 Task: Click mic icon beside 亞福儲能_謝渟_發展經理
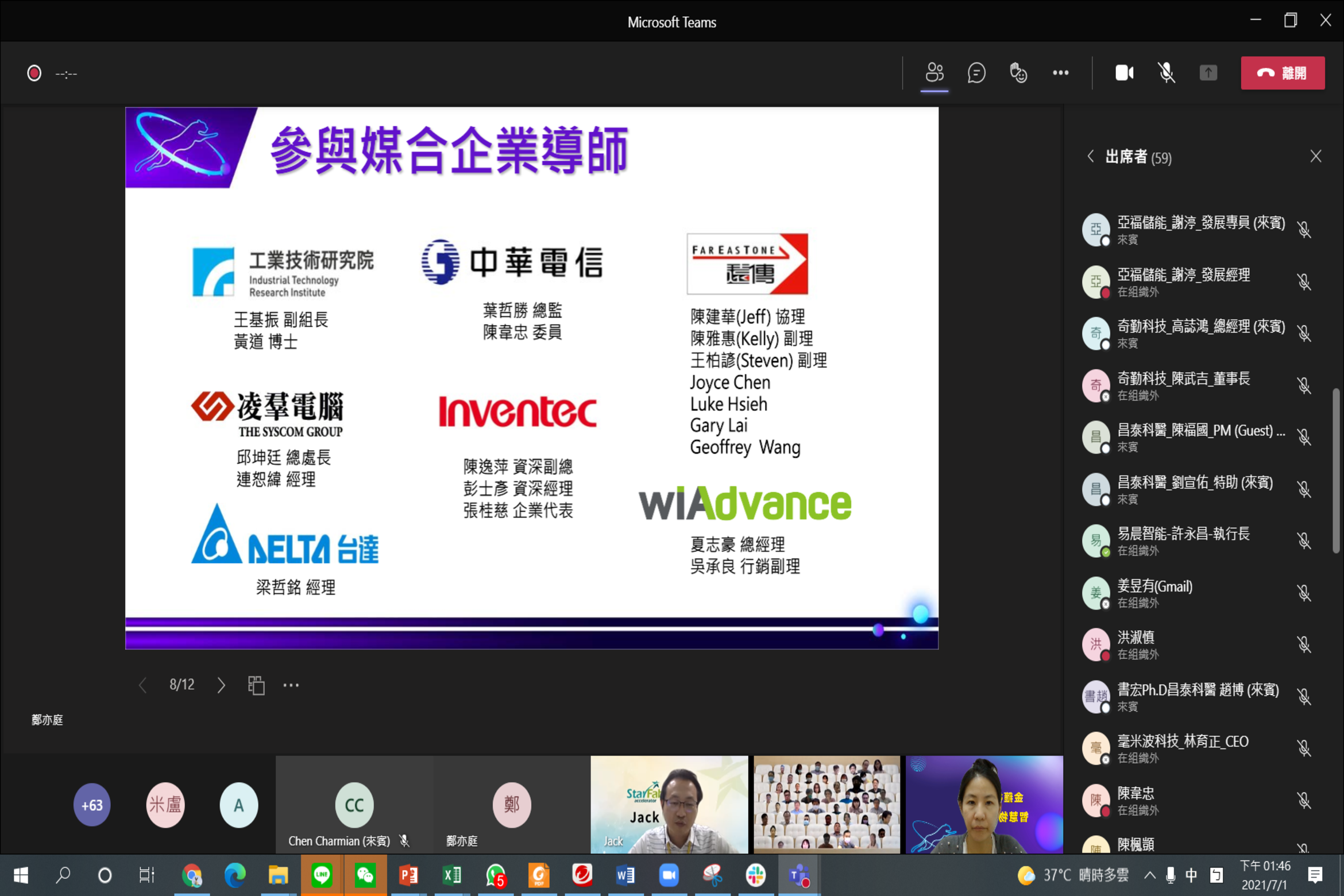(x=1304, y=282)
